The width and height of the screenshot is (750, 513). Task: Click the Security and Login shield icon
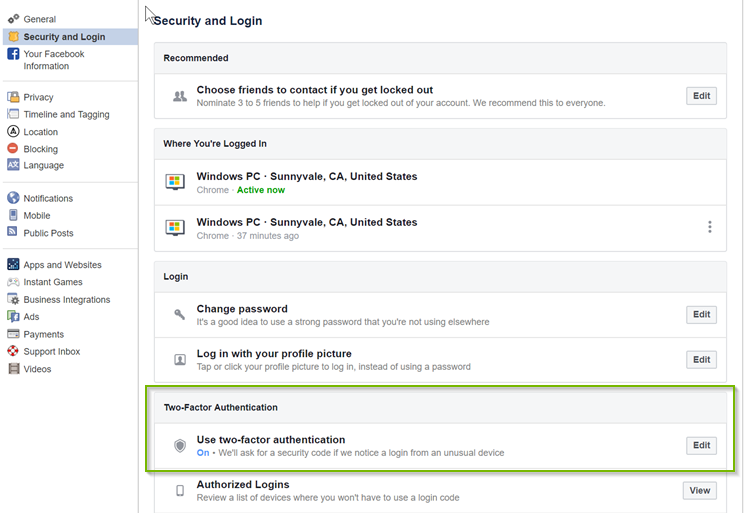tap(13, 37)
